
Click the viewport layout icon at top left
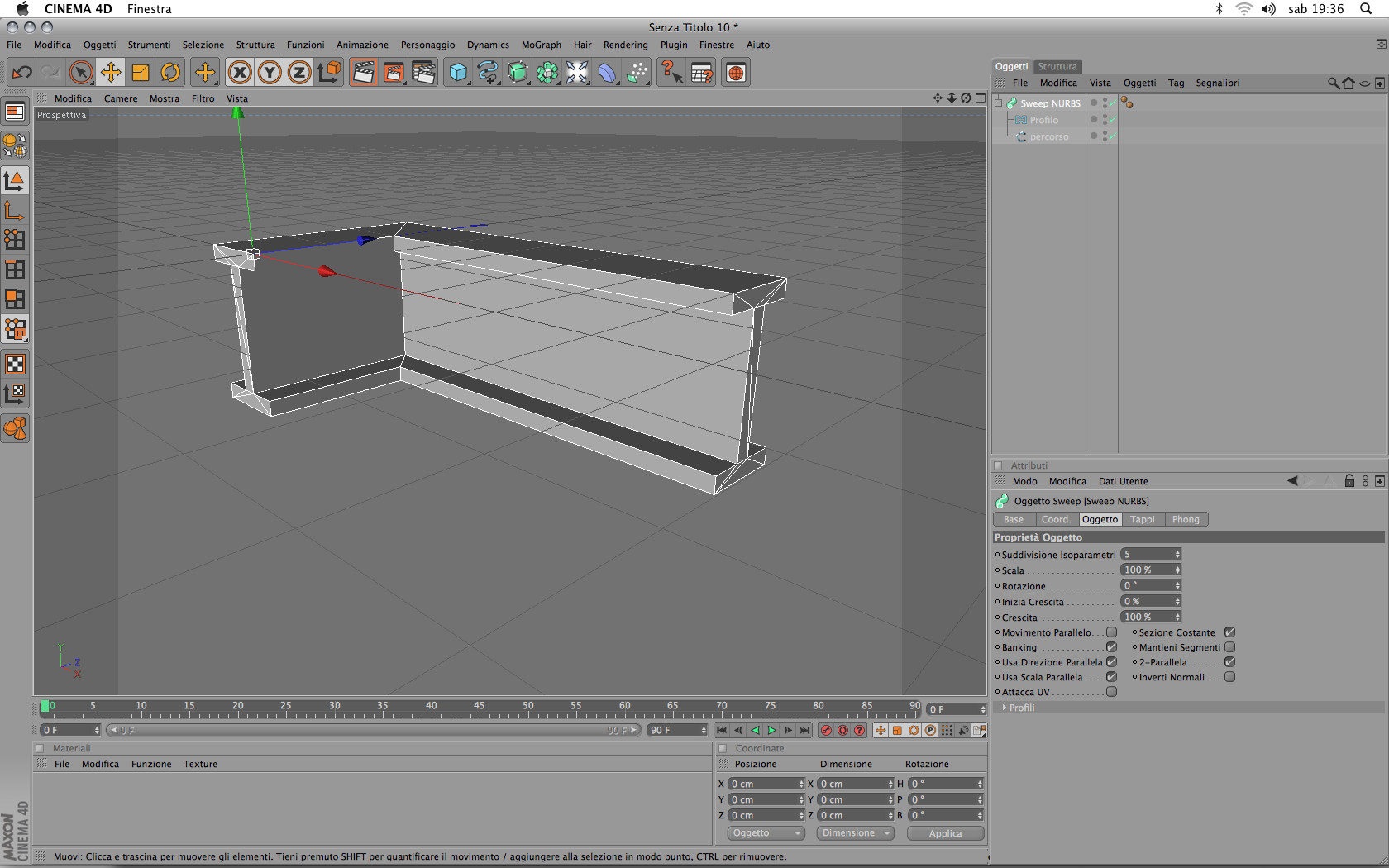15,112
